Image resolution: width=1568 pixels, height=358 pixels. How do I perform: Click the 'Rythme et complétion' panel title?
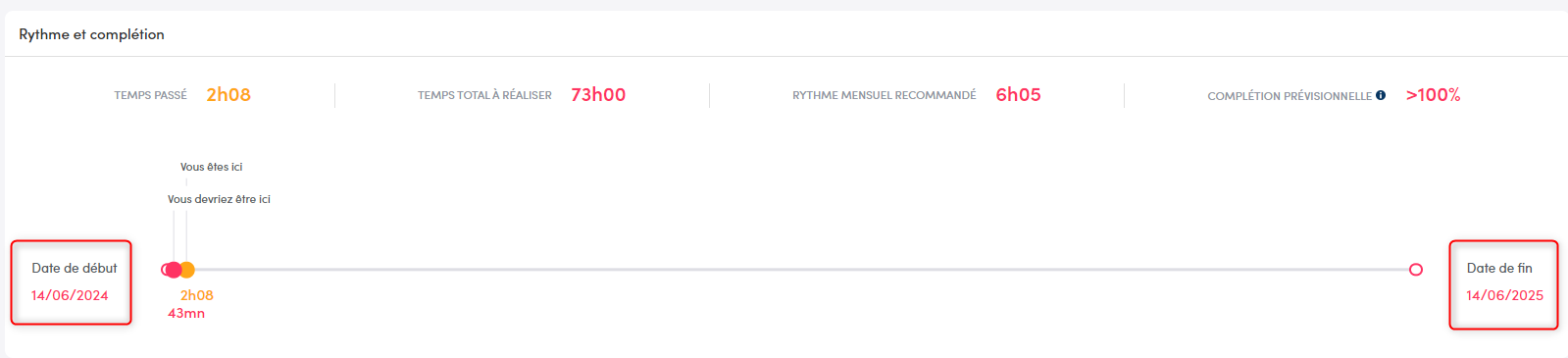(92, 34)
